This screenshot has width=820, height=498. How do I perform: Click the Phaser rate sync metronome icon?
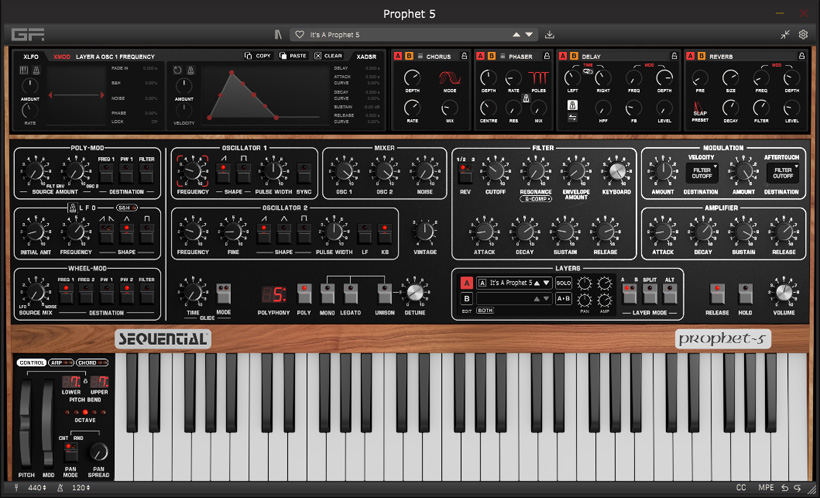[x=526, y=98]
